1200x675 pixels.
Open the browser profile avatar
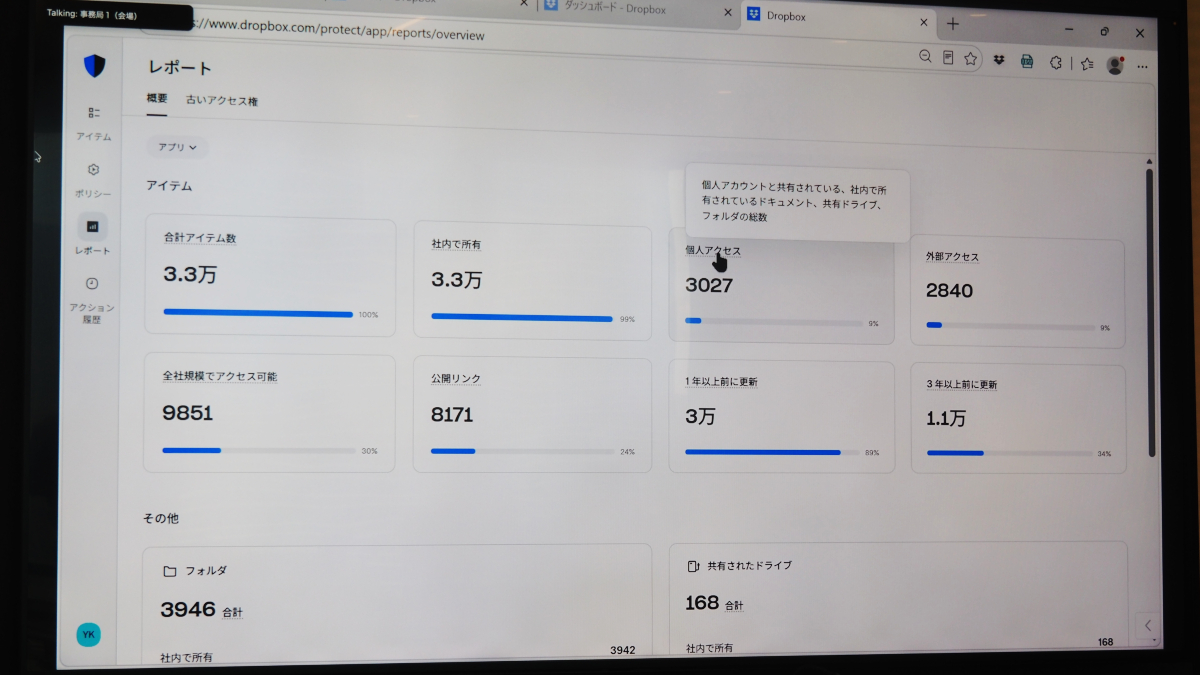[x=1115, y=65]
